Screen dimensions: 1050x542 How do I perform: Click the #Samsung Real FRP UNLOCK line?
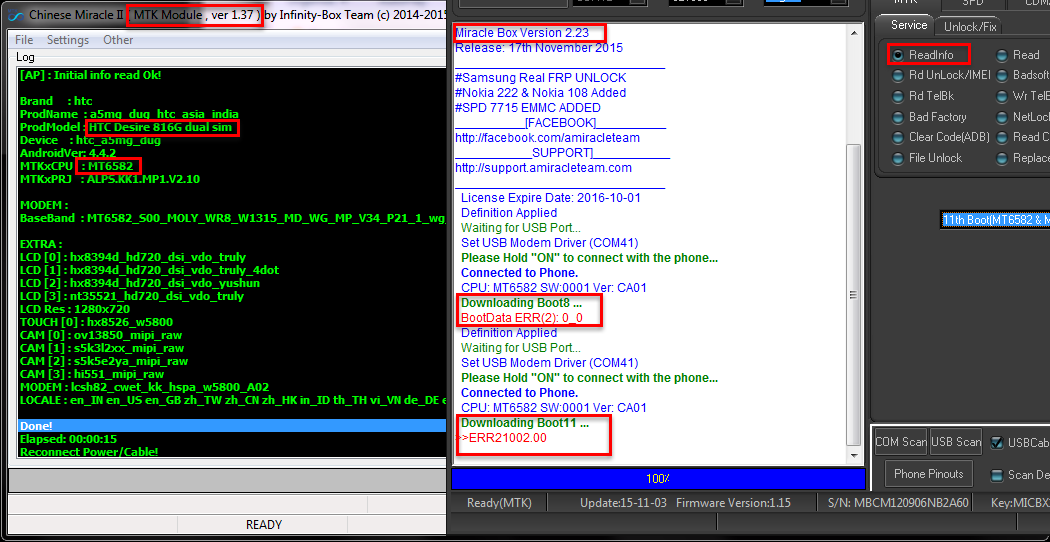click(x=540, y=78)
